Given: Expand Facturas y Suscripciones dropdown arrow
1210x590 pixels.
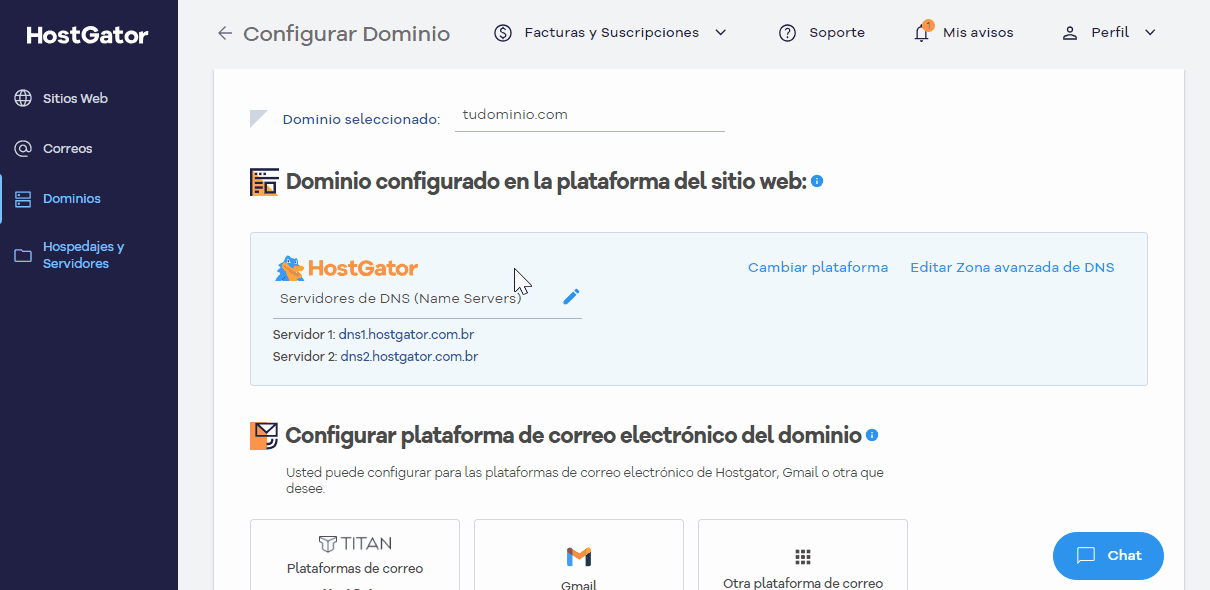Looking at the screenshot, I should (721, 33).
